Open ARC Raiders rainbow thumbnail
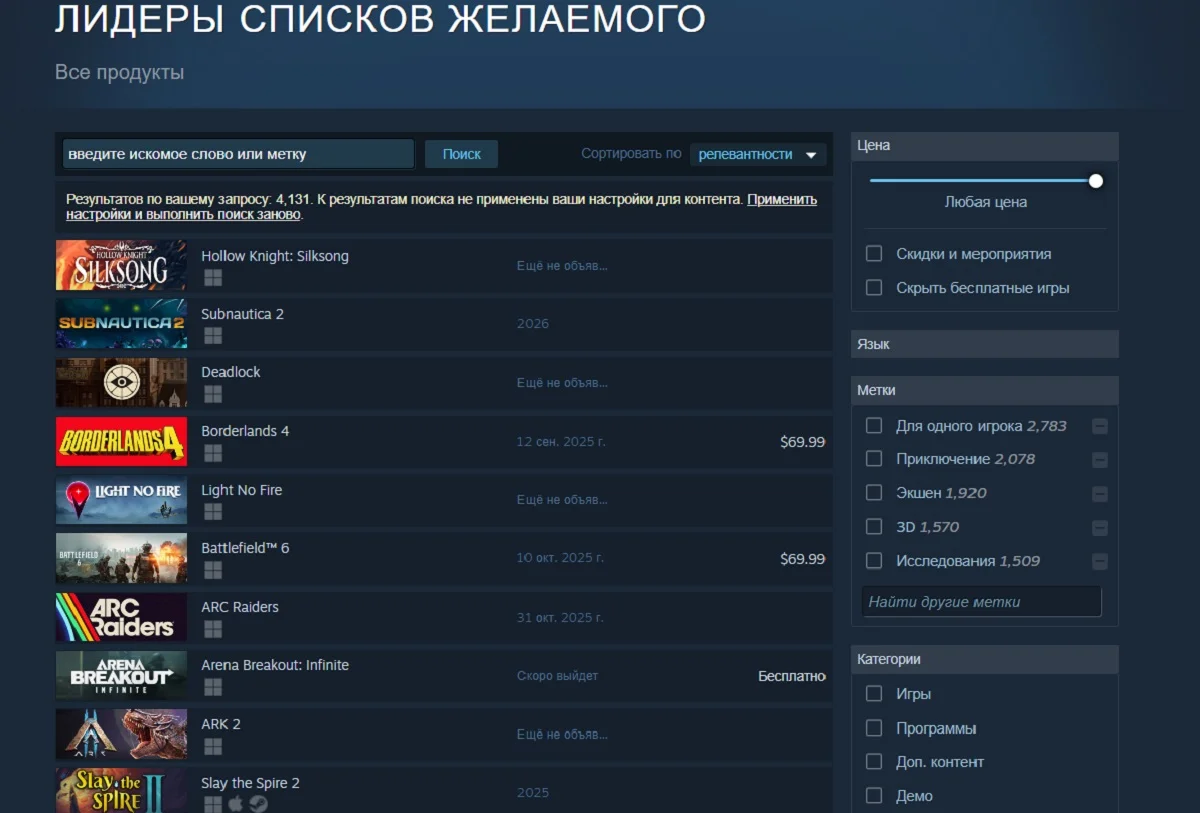 coord(121,617)
